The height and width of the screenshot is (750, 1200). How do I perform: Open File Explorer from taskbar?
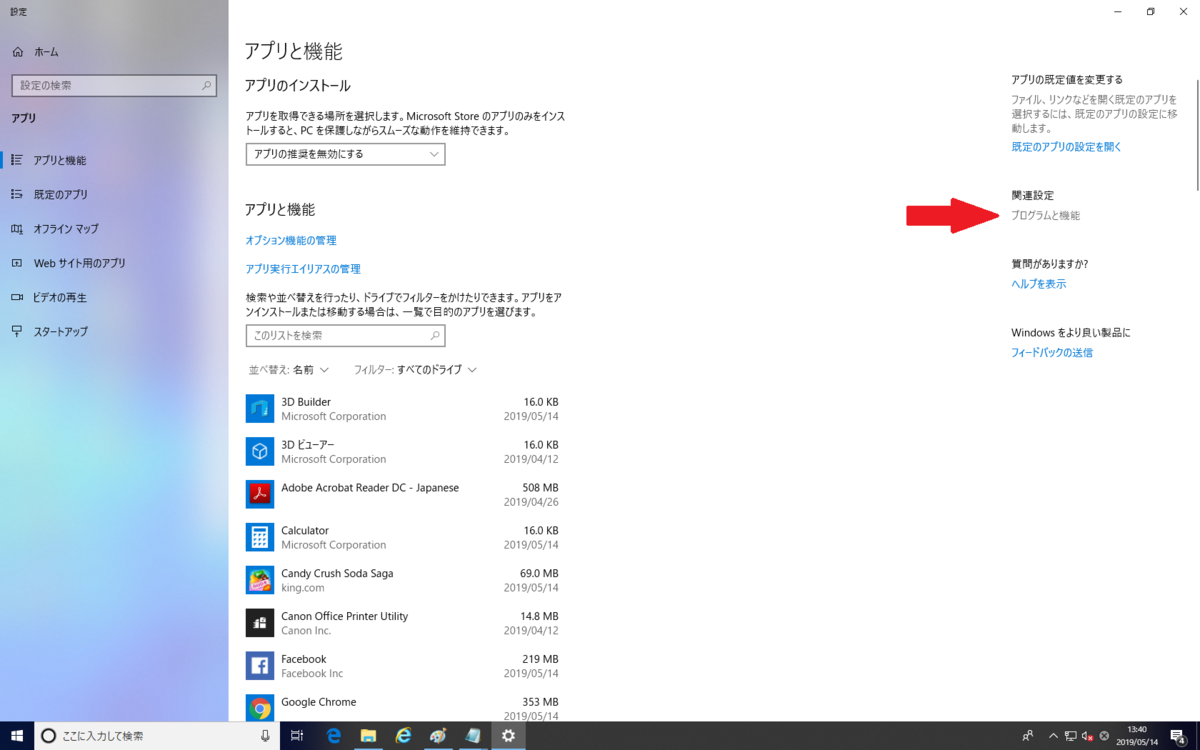pyautogui.click(x=368, y=735)
